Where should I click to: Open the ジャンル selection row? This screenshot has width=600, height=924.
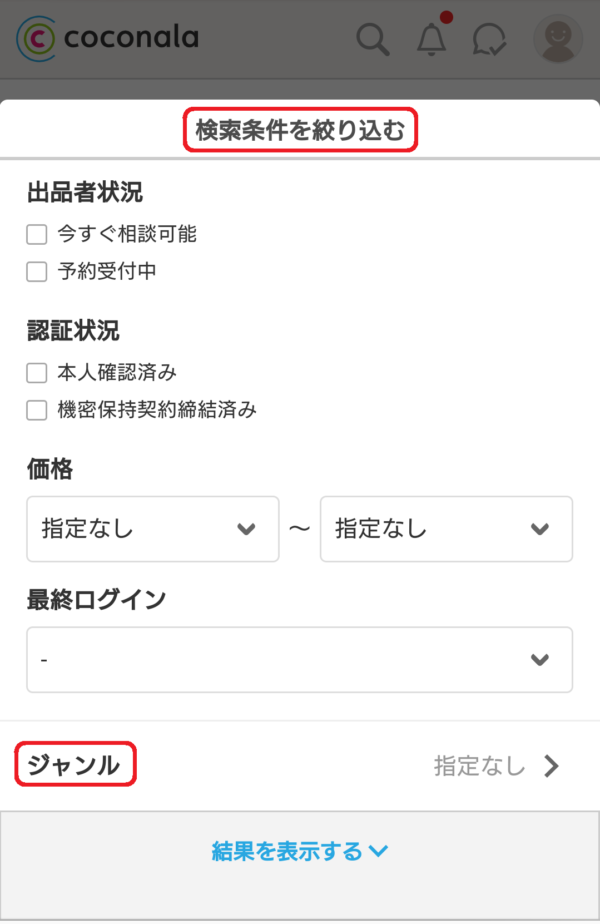tap(299, 766)
